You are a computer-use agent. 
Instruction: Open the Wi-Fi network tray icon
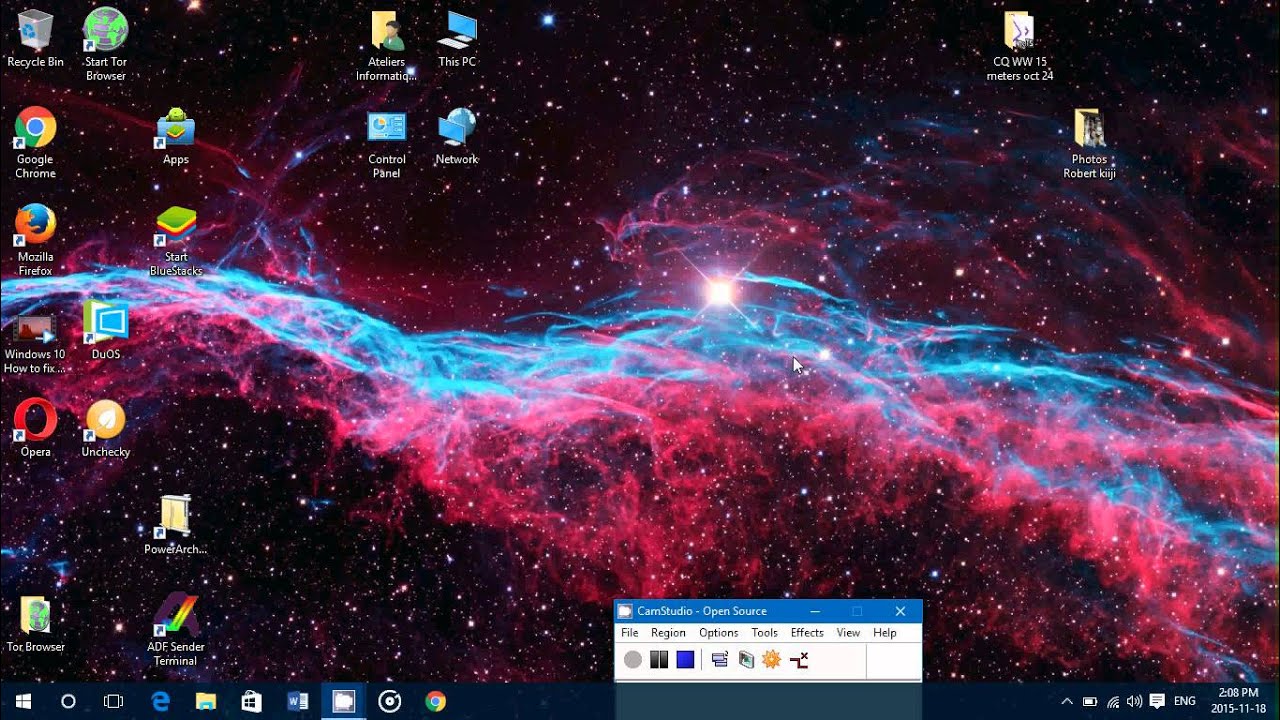[x=1112, y=701]
